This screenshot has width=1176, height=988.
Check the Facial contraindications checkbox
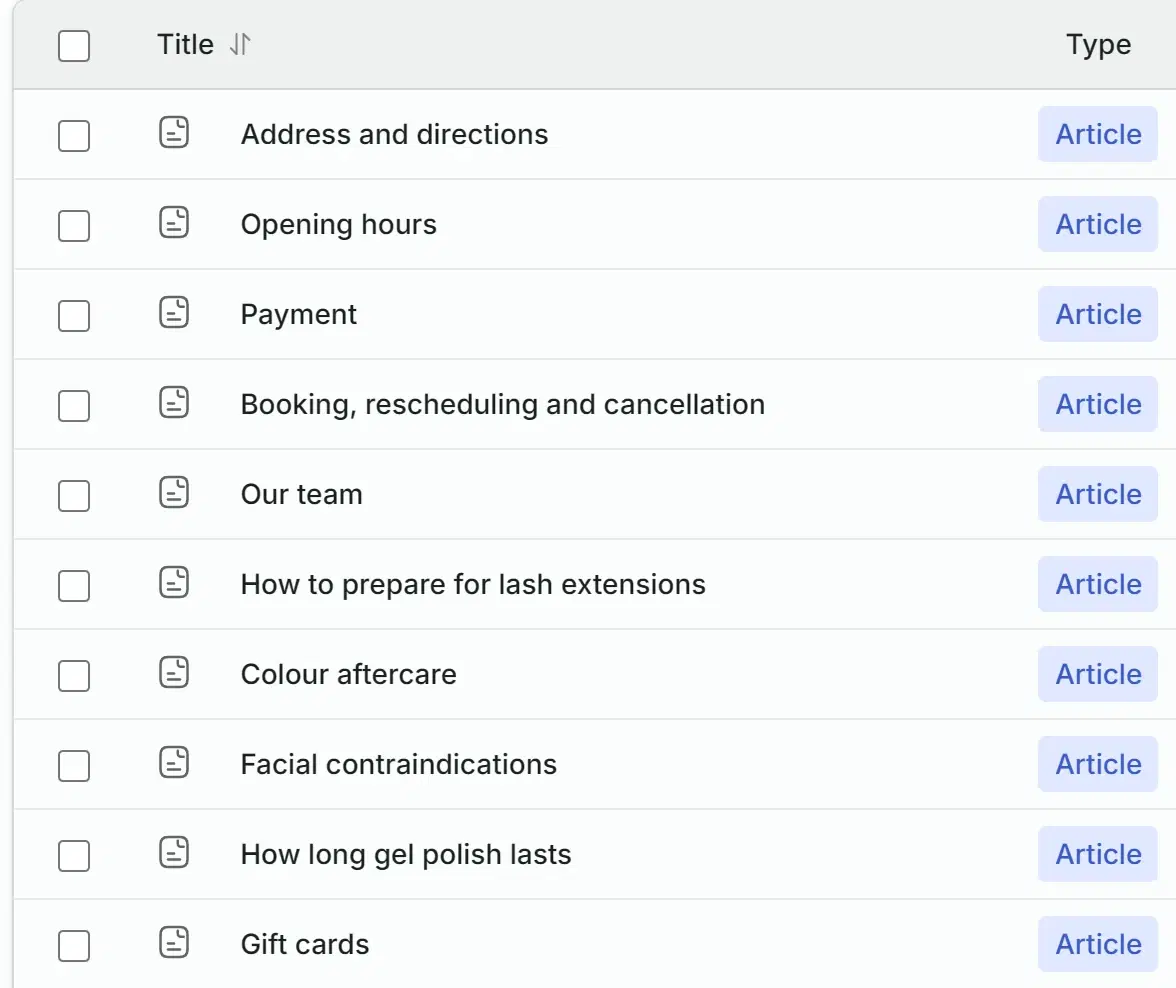[x=74, y=766]
